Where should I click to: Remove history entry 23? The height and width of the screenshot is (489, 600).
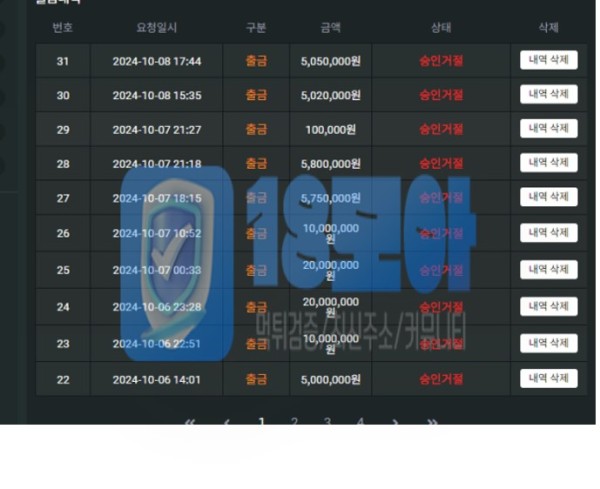coord(548,343)
